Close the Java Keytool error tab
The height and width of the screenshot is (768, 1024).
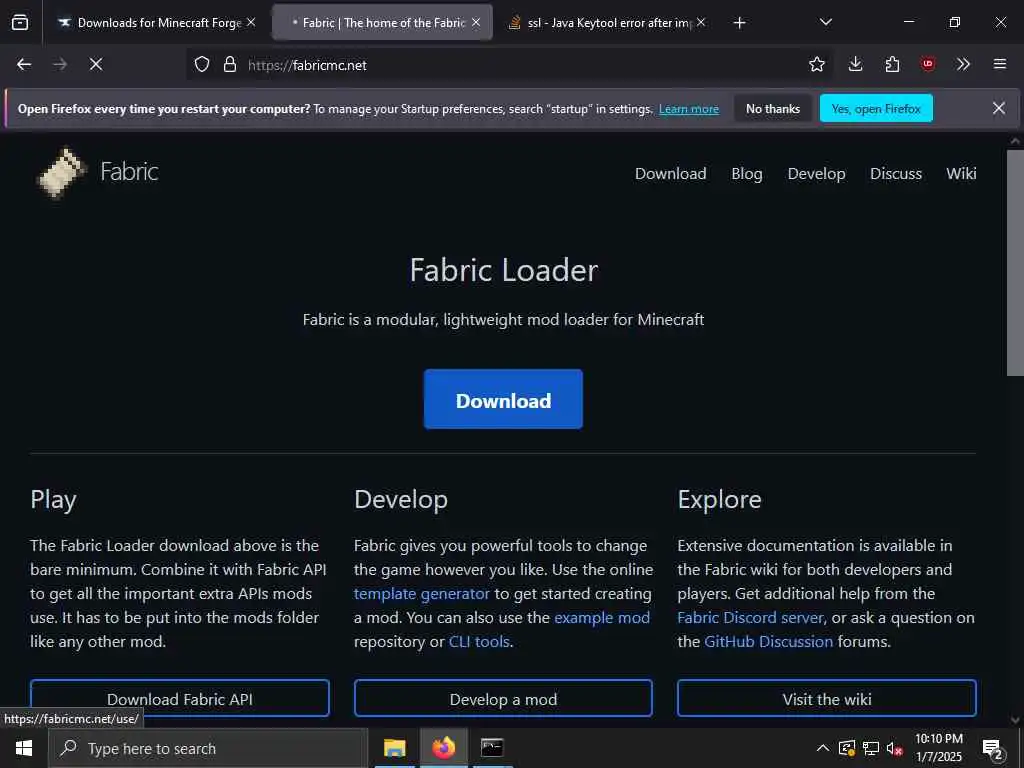(701, 22)
